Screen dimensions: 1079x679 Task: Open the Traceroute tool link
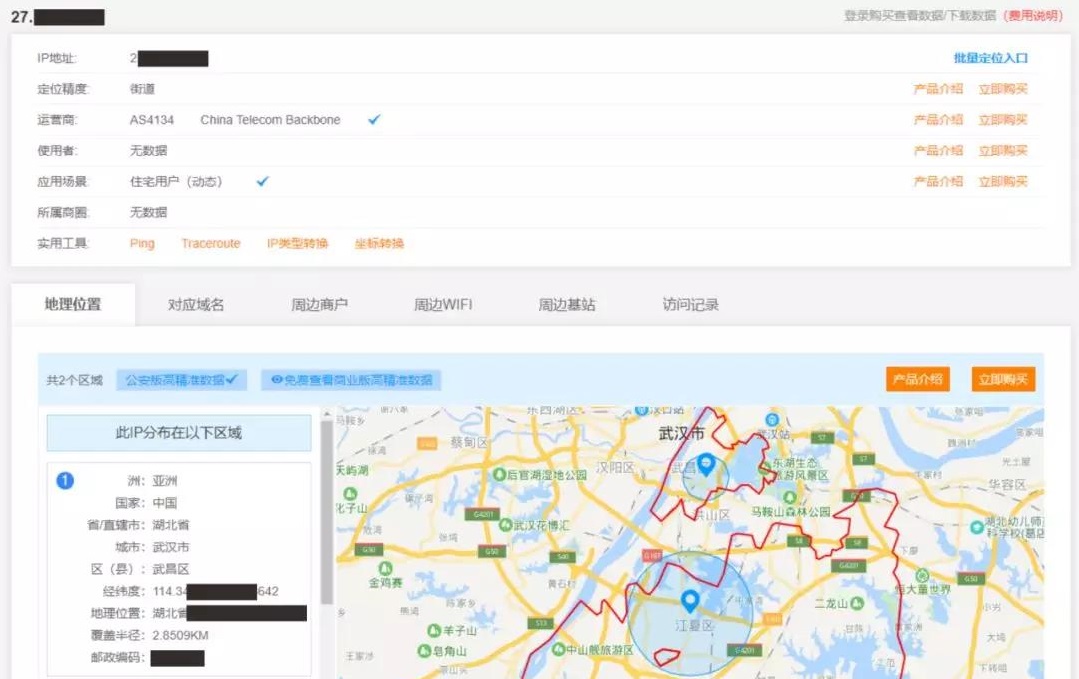[211, 244]
